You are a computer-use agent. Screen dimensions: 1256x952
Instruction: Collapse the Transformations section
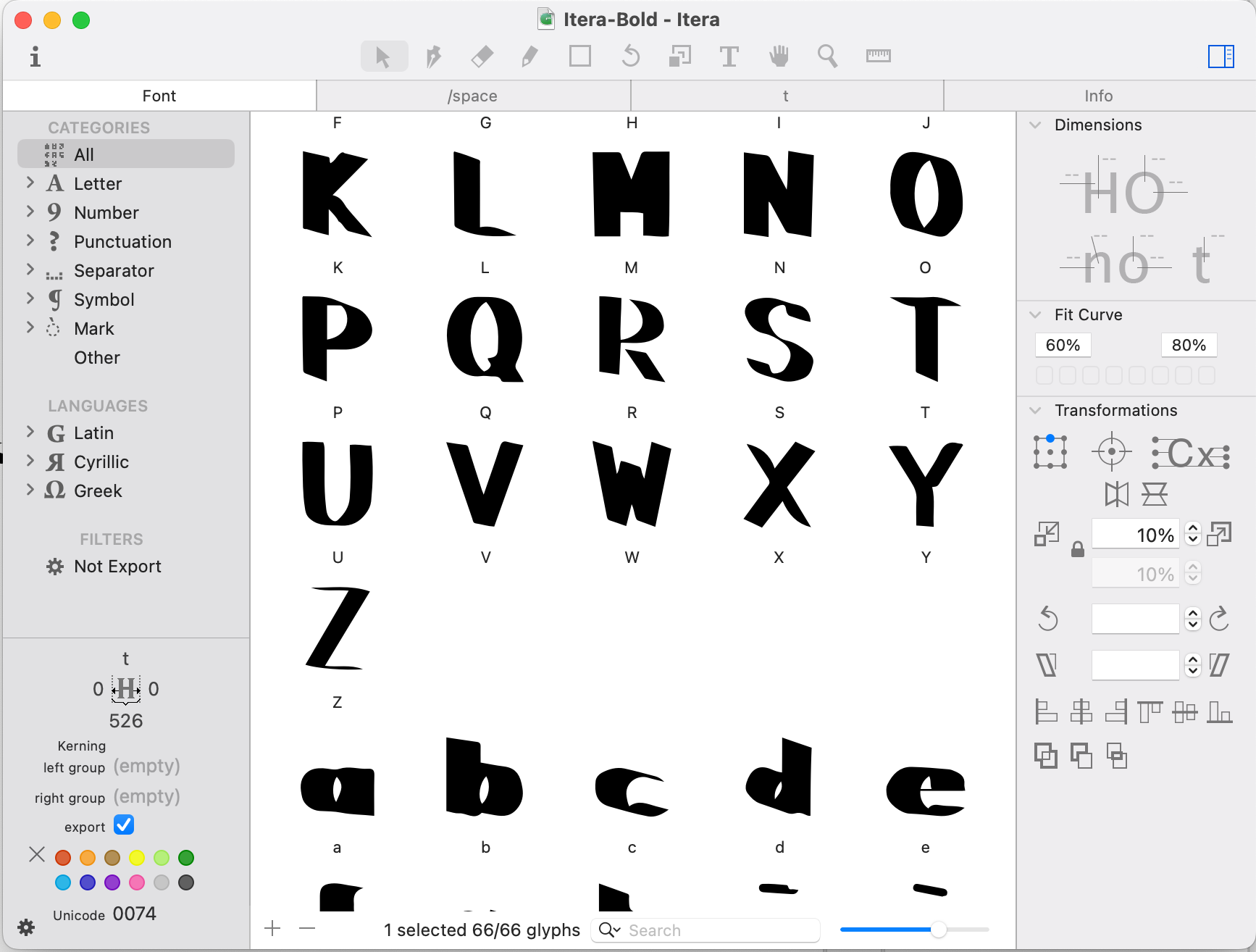[1036, 411]
